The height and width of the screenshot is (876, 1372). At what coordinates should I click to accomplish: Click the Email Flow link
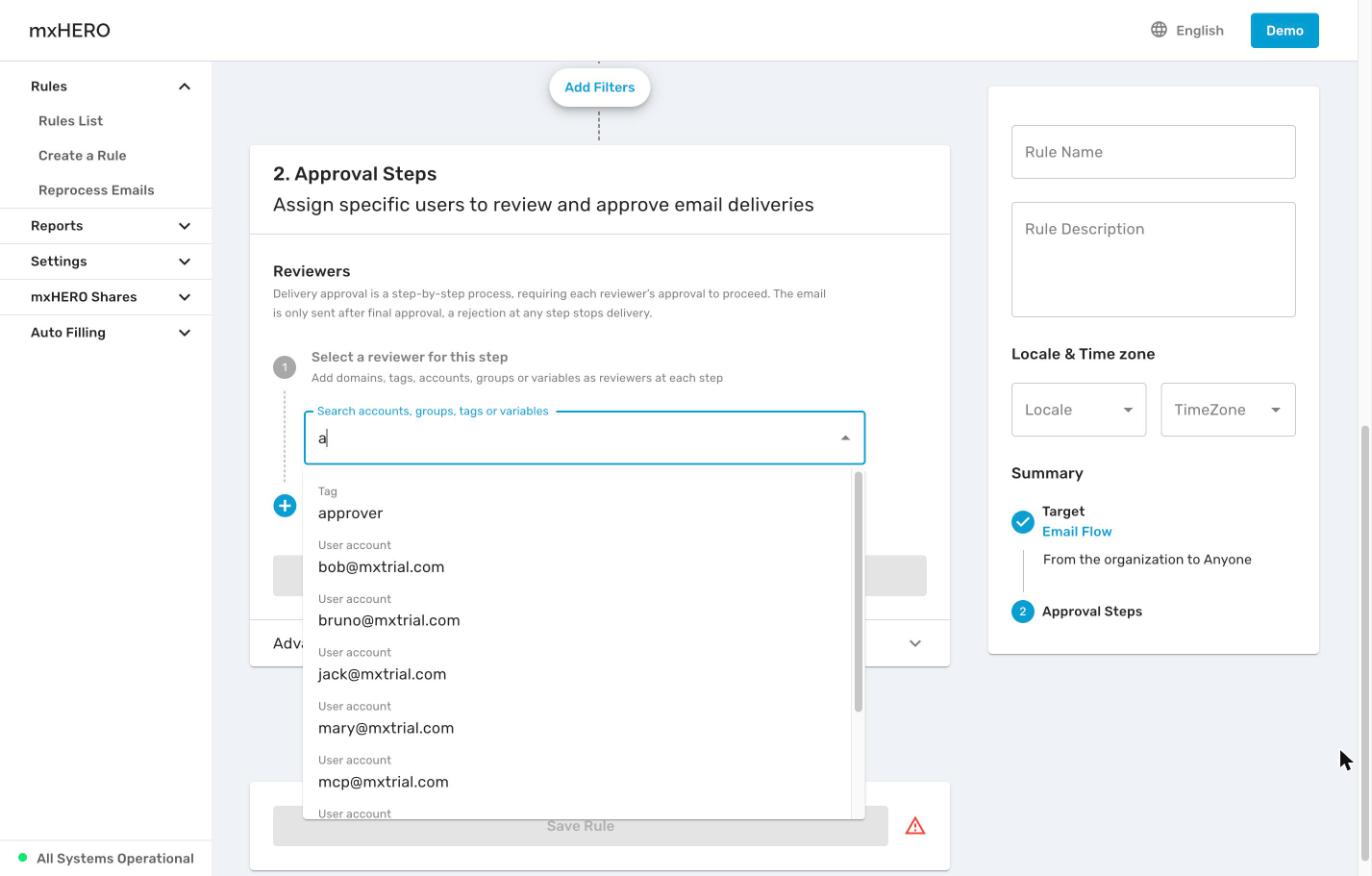[1077, 532]
